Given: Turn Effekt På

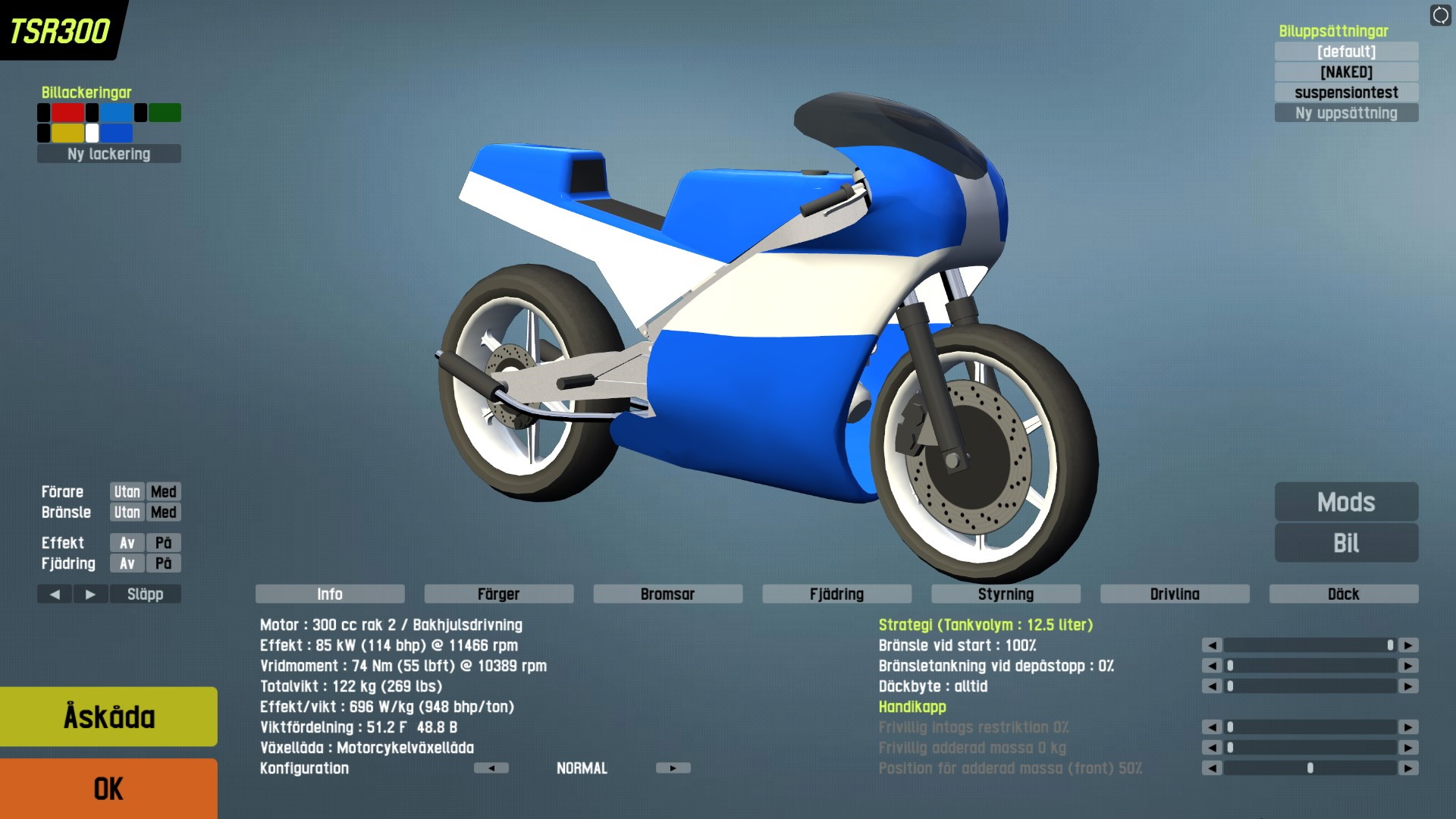Looking at the screenshot, I should (163, 543).
